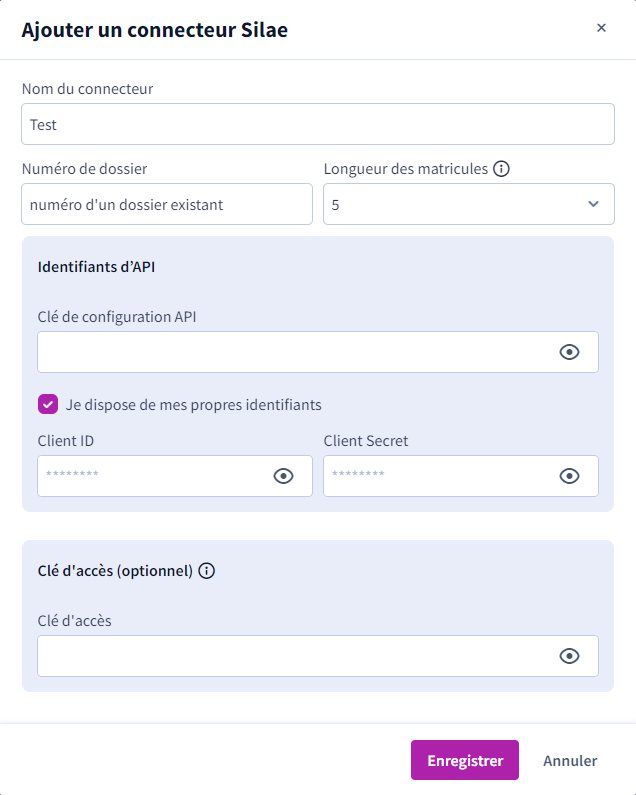Open info icon beside Clé d'accès (optionnel)
The image size is (636, 795).
coord(206,570)
